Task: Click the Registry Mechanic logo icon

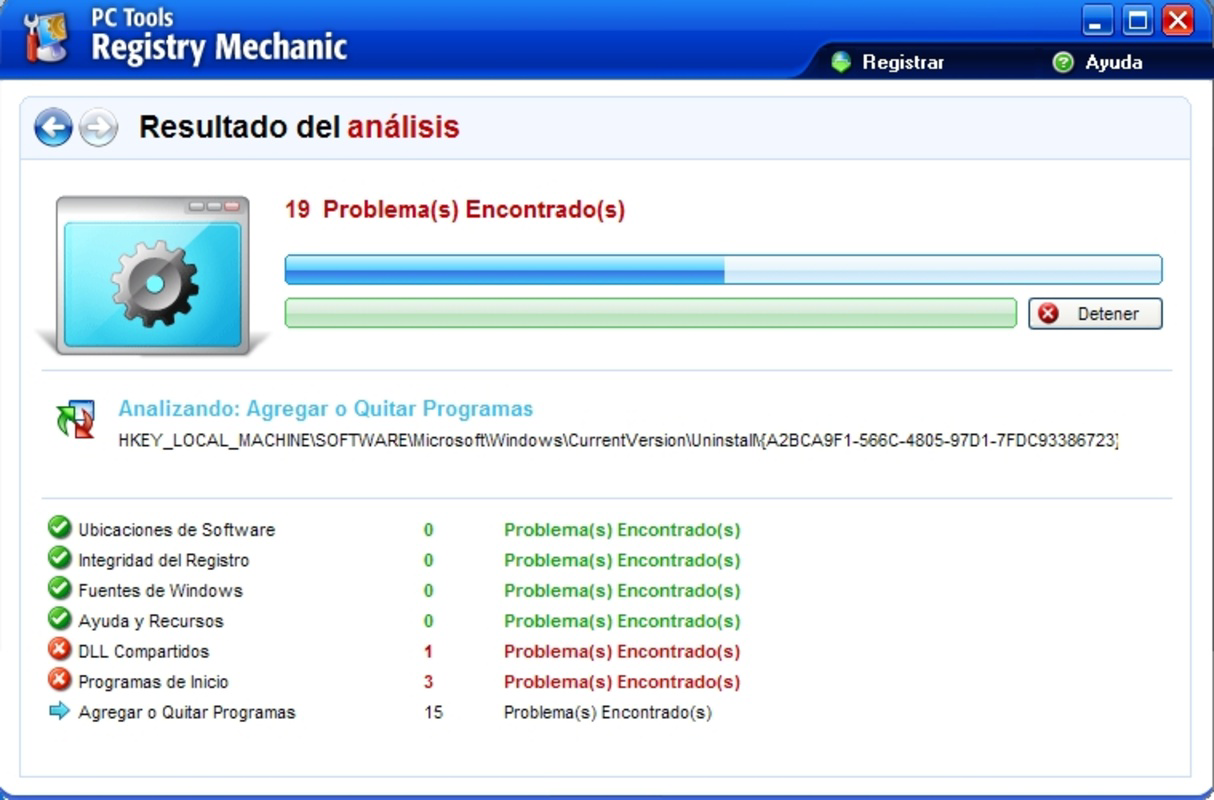Action: coord(45,38)
